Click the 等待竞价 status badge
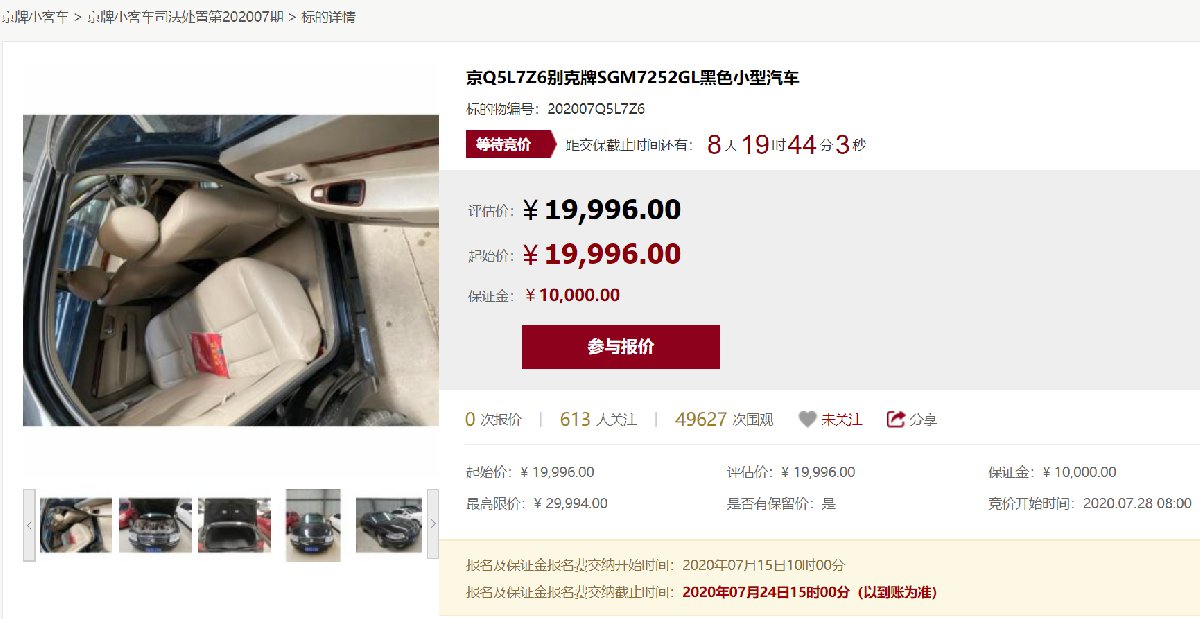Image resolution: width=1200 pixels, height=619 pixels. click(510, 144)
